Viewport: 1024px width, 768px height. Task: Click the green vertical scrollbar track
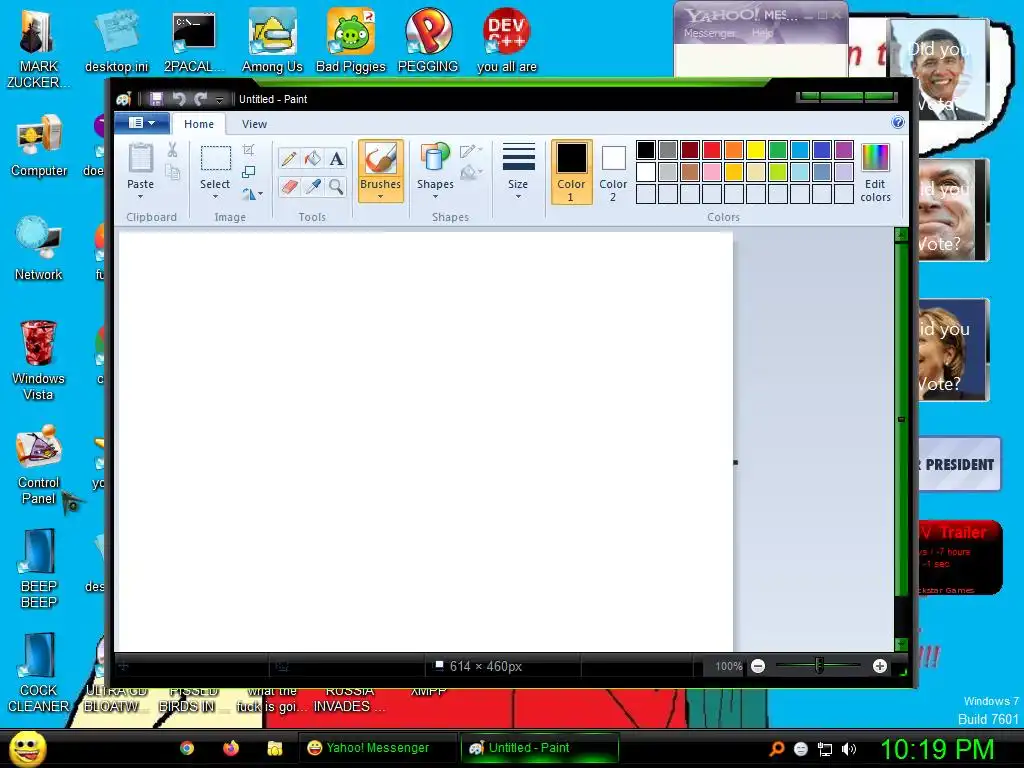tap(901, 419)
